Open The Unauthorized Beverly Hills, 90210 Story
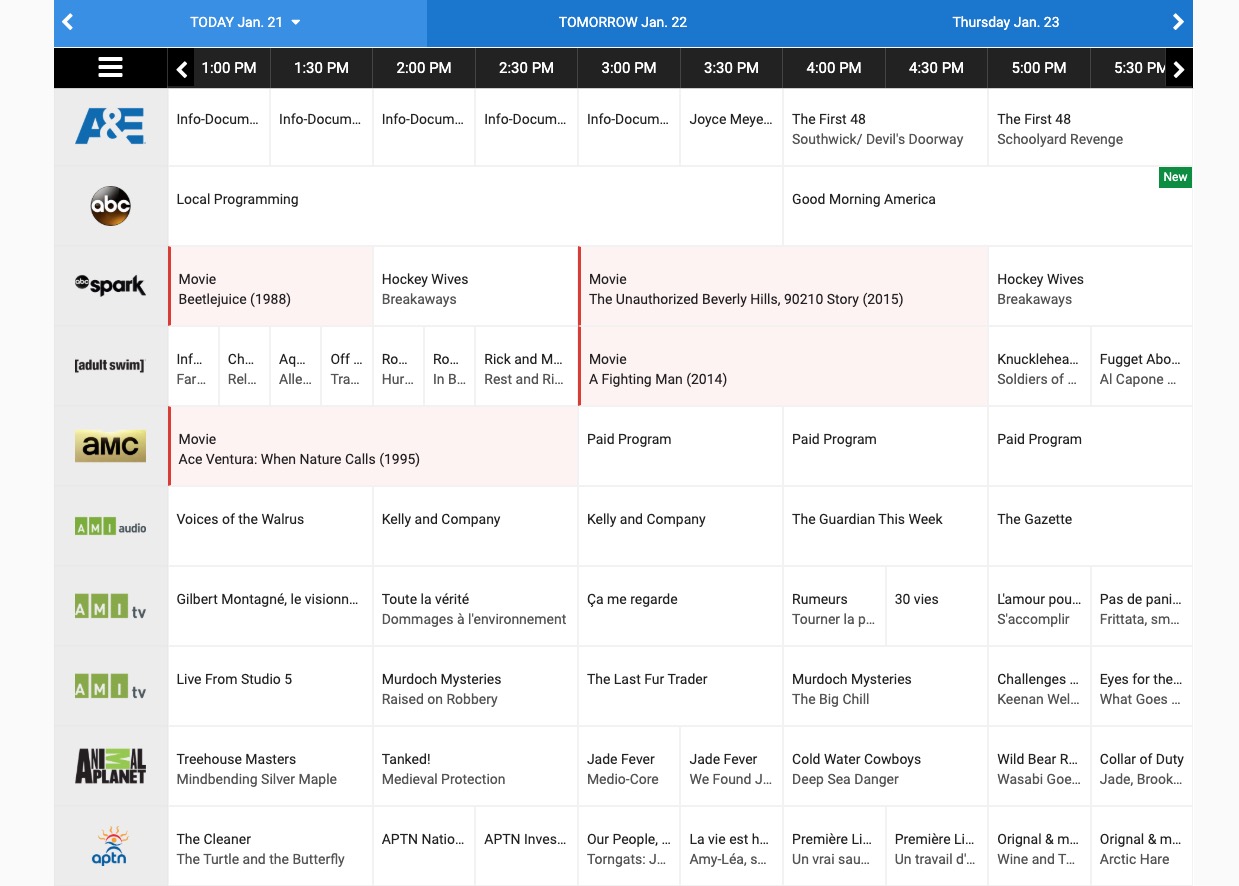The width and height of the screenshot is (1239, 886). tap(783, 286)
